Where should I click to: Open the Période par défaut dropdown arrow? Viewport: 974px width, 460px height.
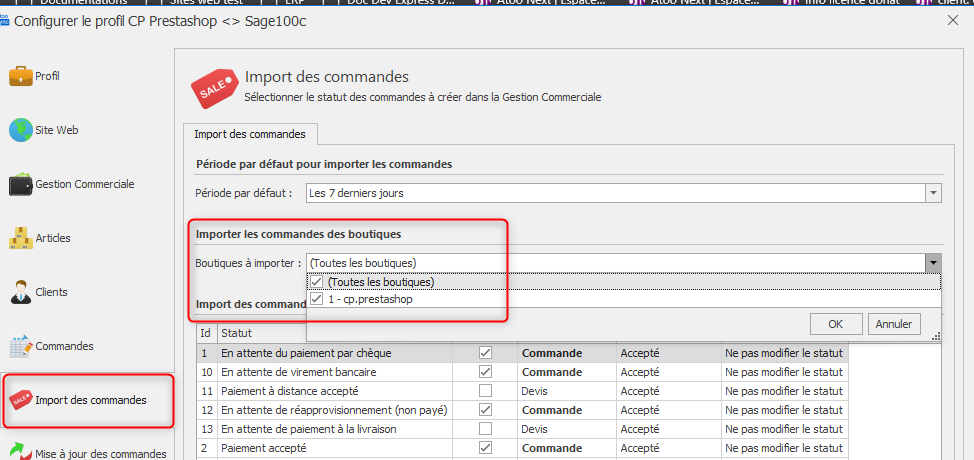pyautogui.click(x=933, y=193)
